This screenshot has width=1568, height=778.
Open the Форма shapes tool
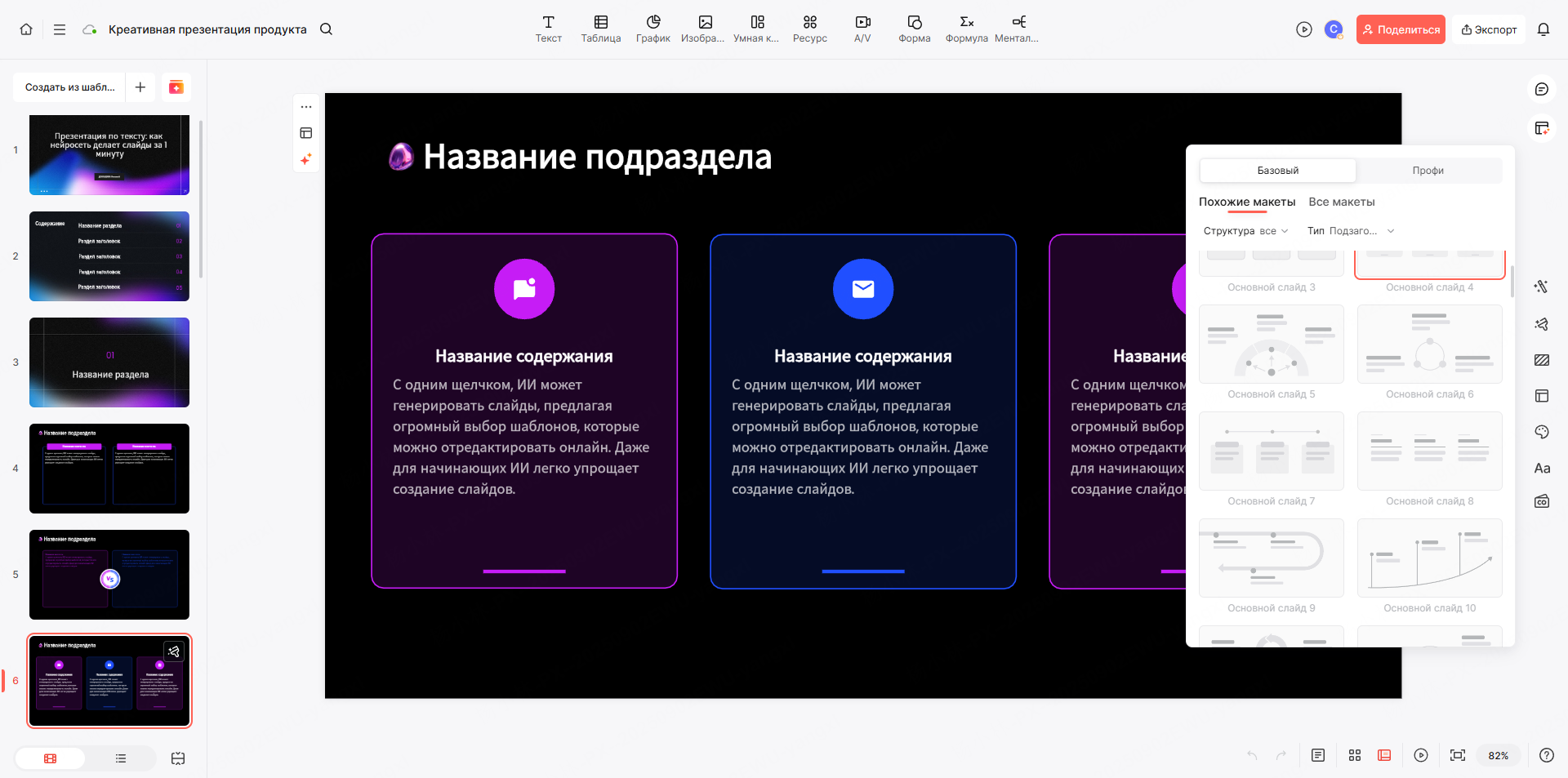[x=914, y=29]
